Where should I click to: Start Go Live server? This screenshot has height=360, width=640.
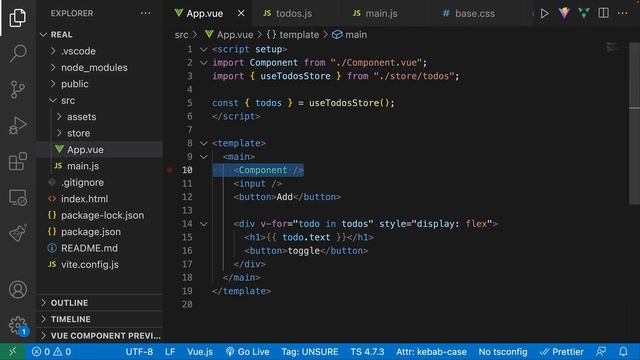247,351
